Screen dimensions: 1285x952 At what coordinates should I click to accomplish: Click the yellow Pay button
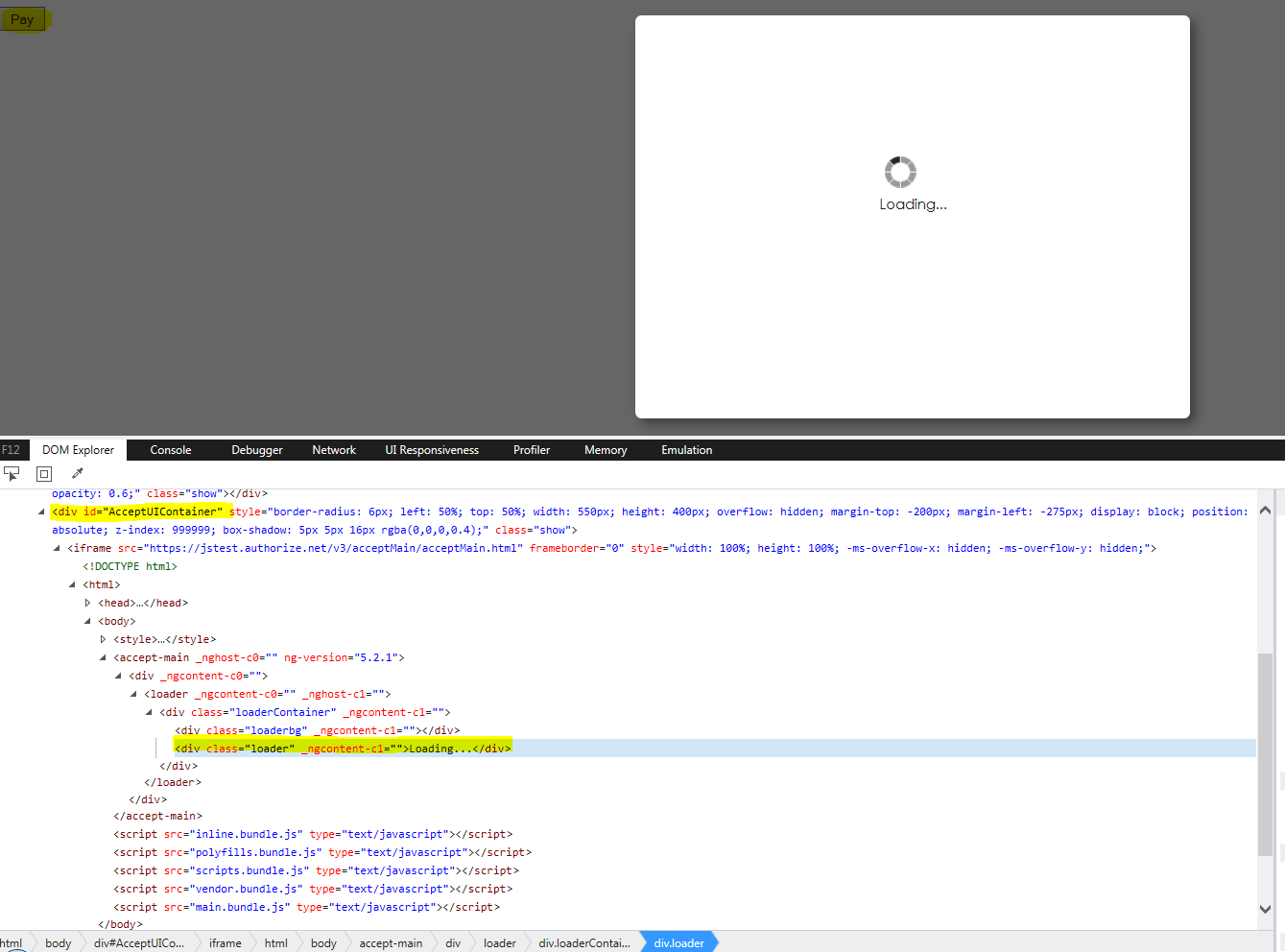(x=22, y=18)
